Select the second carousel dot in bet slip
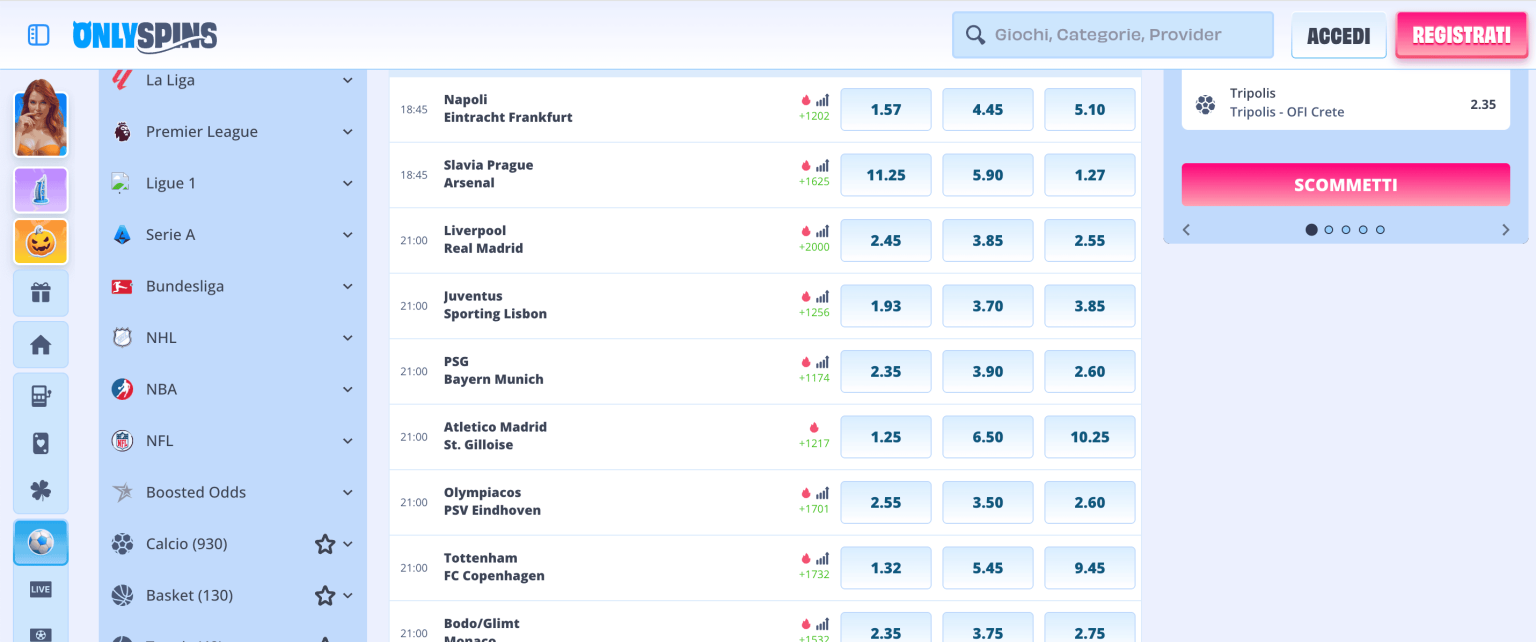Viewport: 1536px width, 642px height. 1329,230
